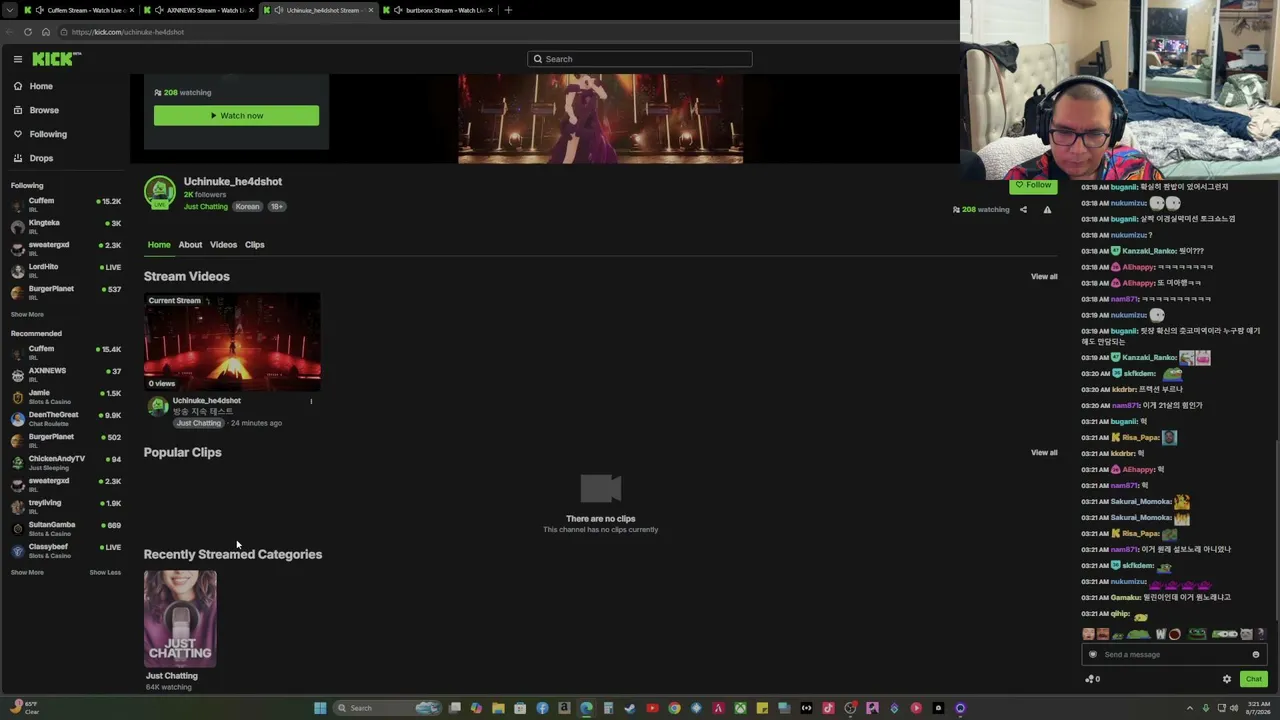Open the browser tab list dropdown

9,10
